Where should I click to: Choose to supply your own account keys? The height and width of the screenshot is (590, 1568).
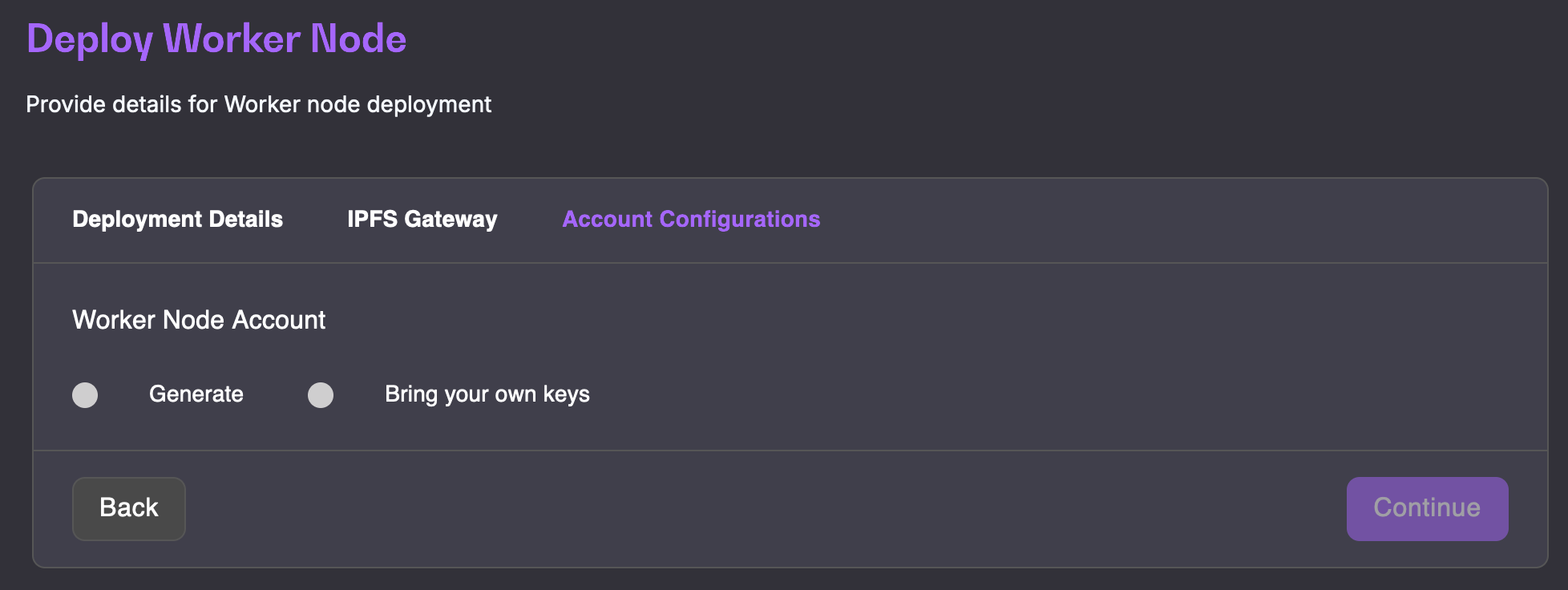[321, 395]
